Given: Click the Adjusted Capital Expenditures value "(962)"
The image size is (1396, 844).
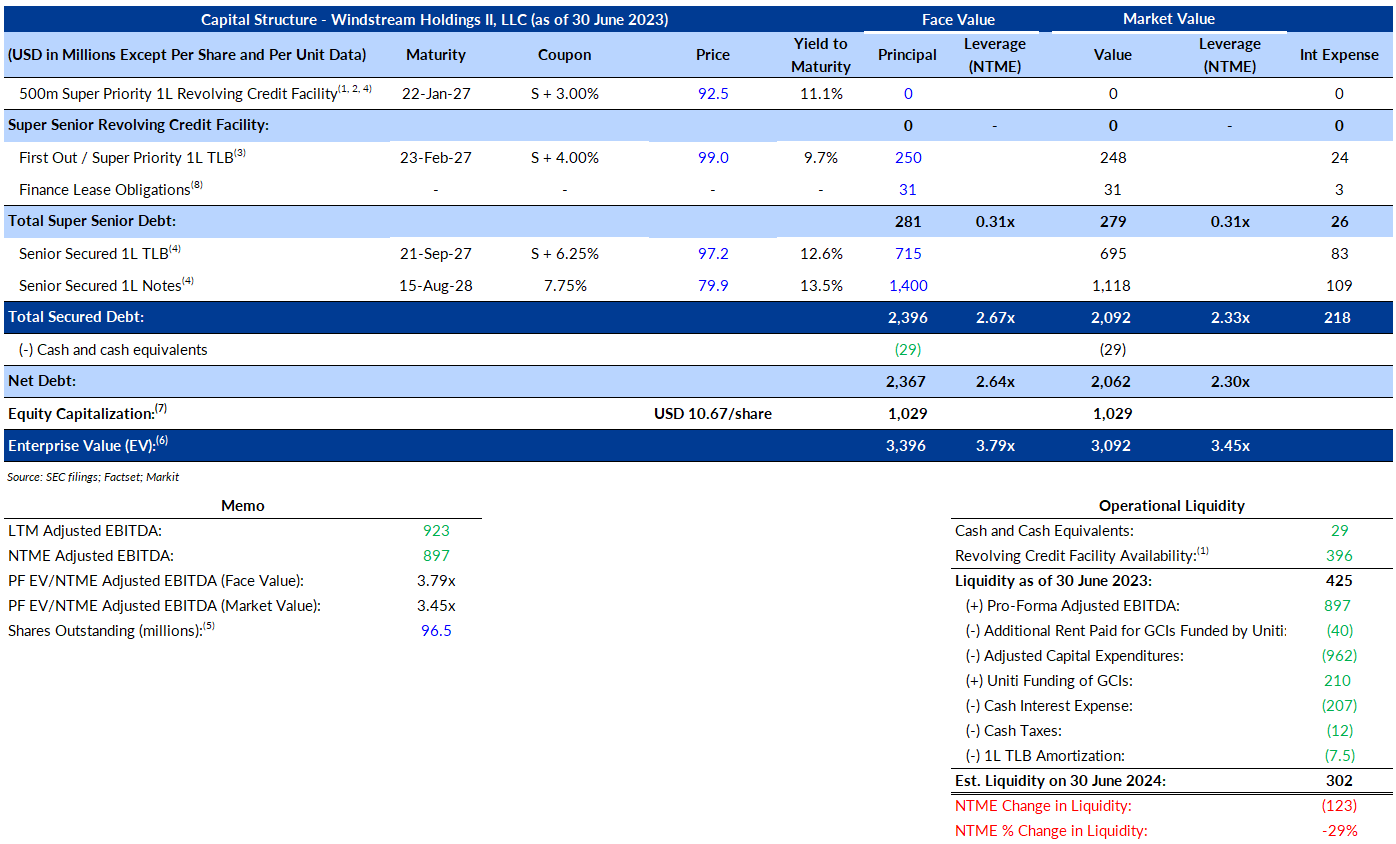Looking at the screenshot, I should (x=1340, y=656).
